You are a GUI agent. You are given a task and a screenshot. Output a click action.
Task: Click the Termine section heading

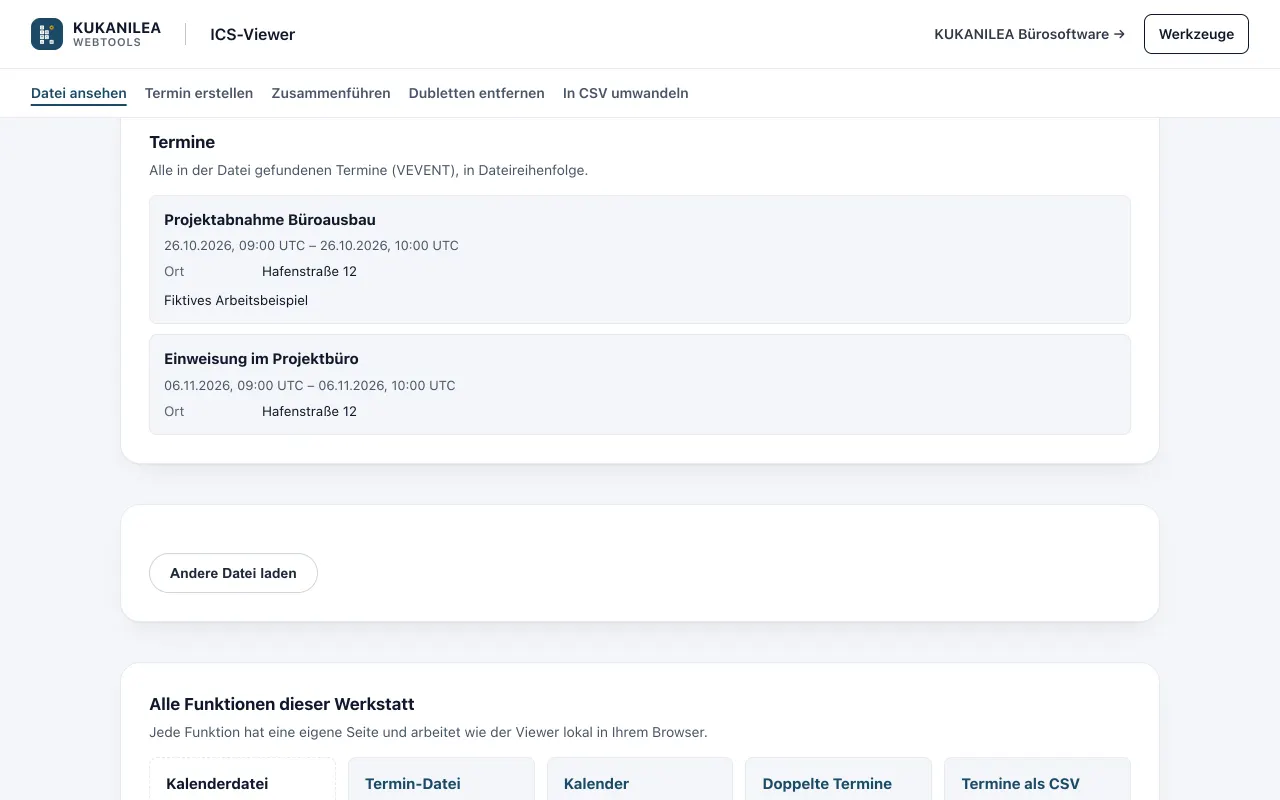[182, 142]
